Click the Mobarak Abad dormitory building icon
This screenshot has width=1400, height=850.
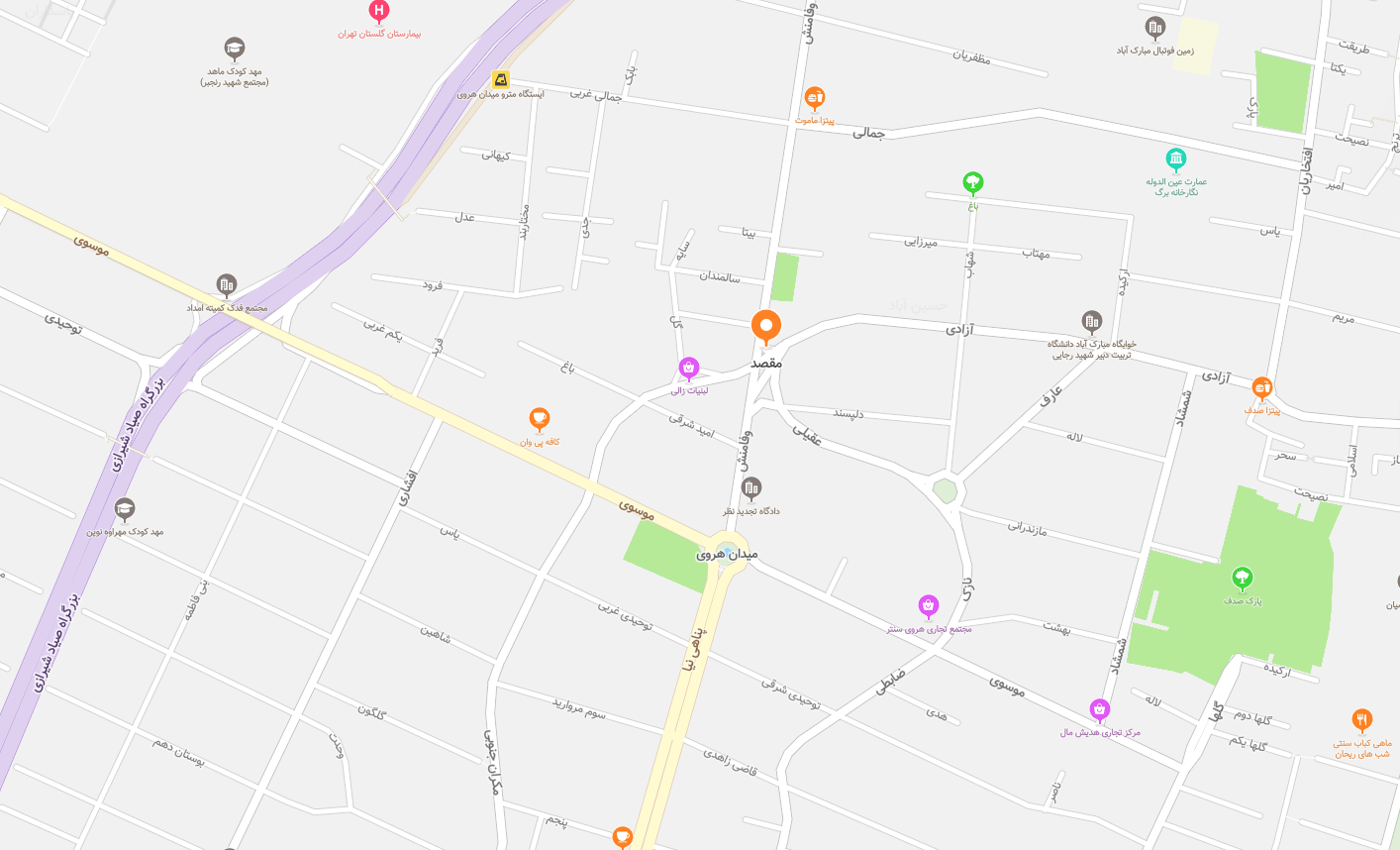pos(1092,321)
